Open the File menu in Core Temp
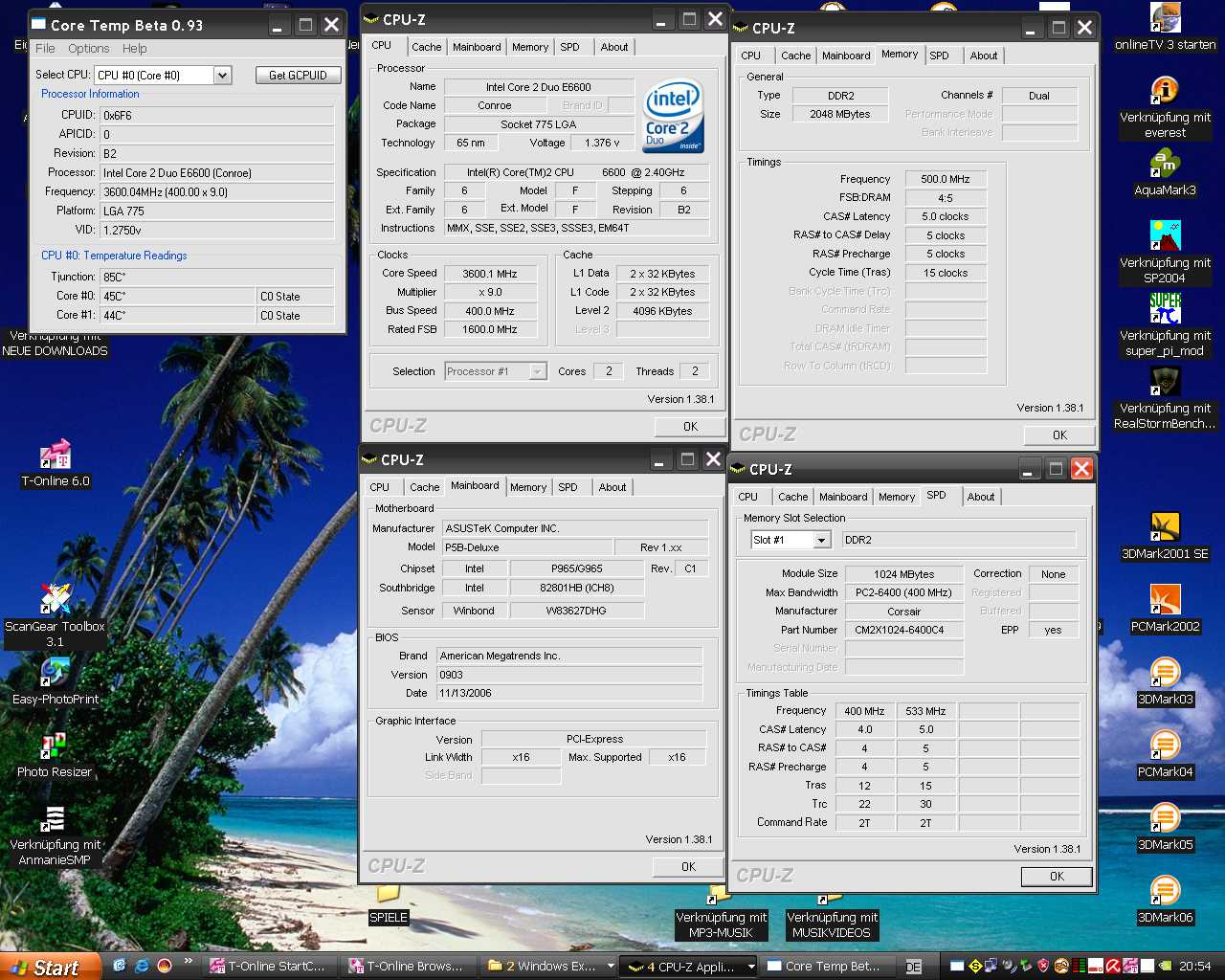 pyautogui.click(x=45, y=48)
